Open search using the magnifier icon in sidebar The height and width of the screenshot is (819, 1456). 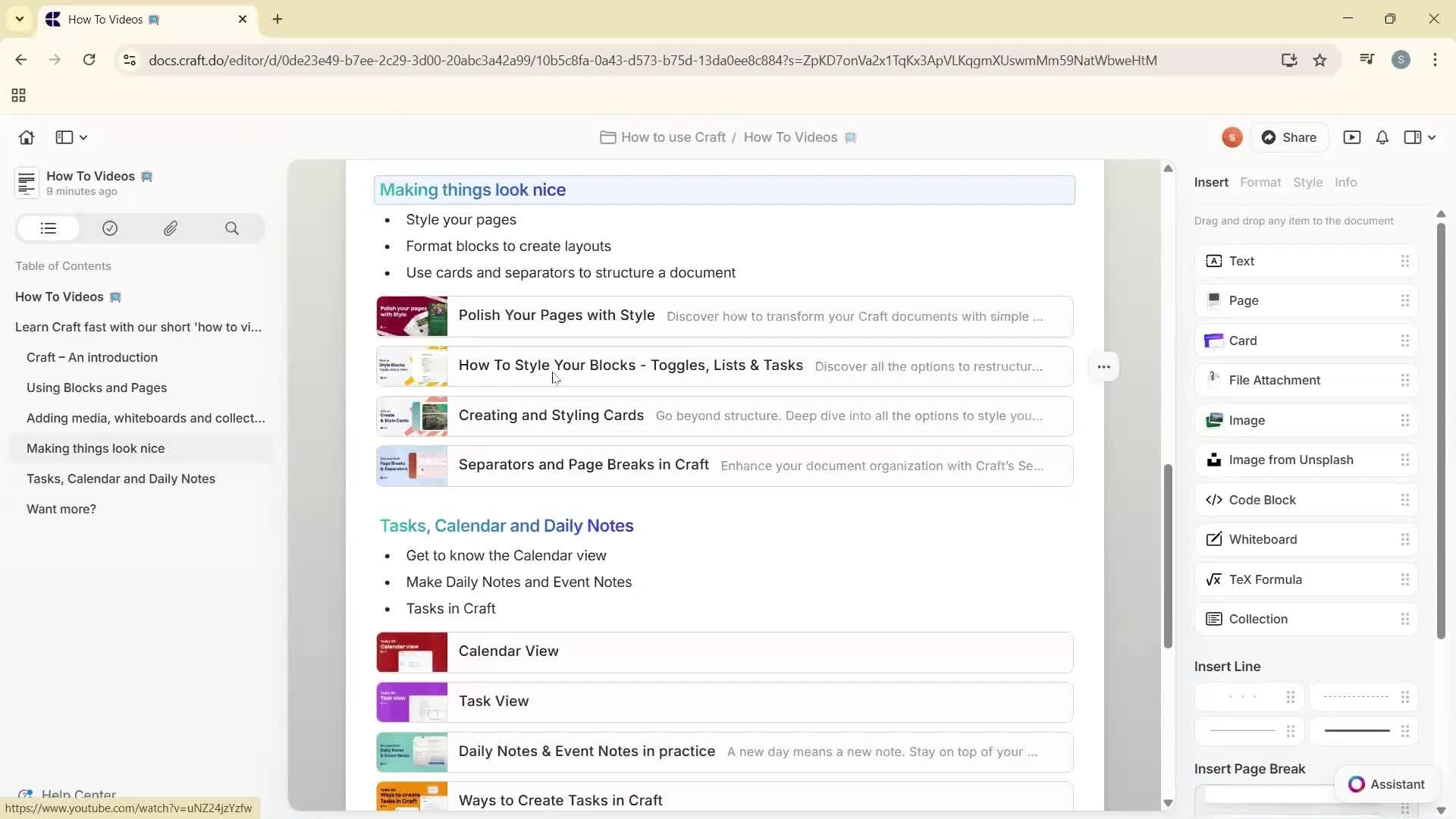tap(232, 228)
